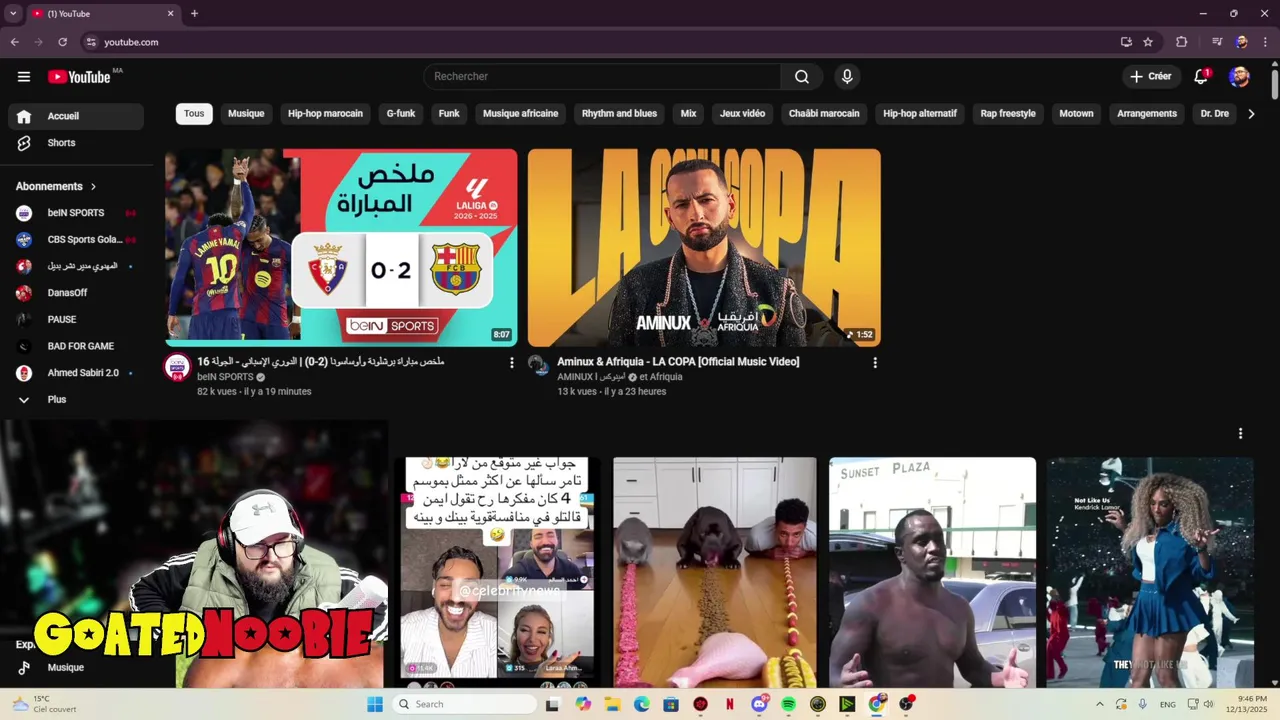Image resolution: width=1280 pixels, height=720 pixels.
Task: Open File Explorer from the taskbar
Action: point(612,704)
